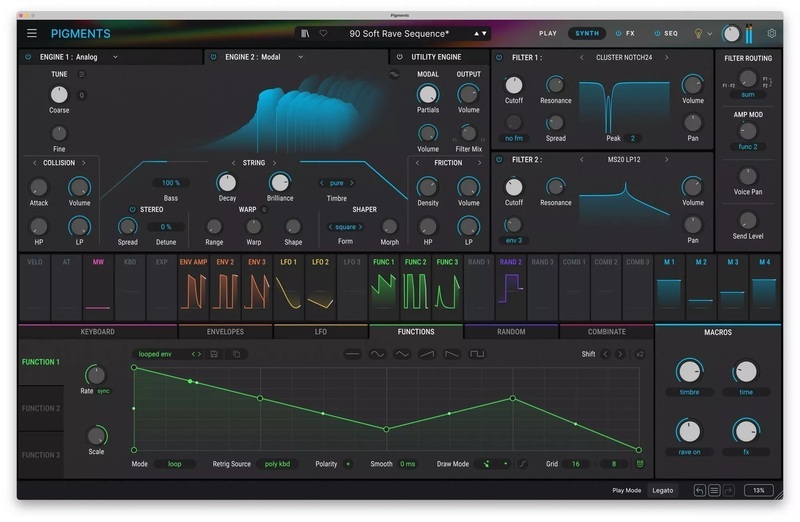
Task: Click the SYNTH view button
Action: pyautogui.click(x=587, y=33)
